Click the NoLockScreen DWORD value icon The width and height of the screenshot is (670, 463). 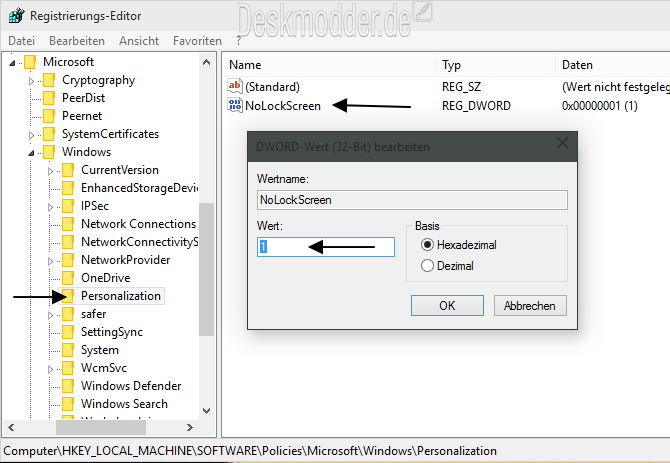click(235, 105)
